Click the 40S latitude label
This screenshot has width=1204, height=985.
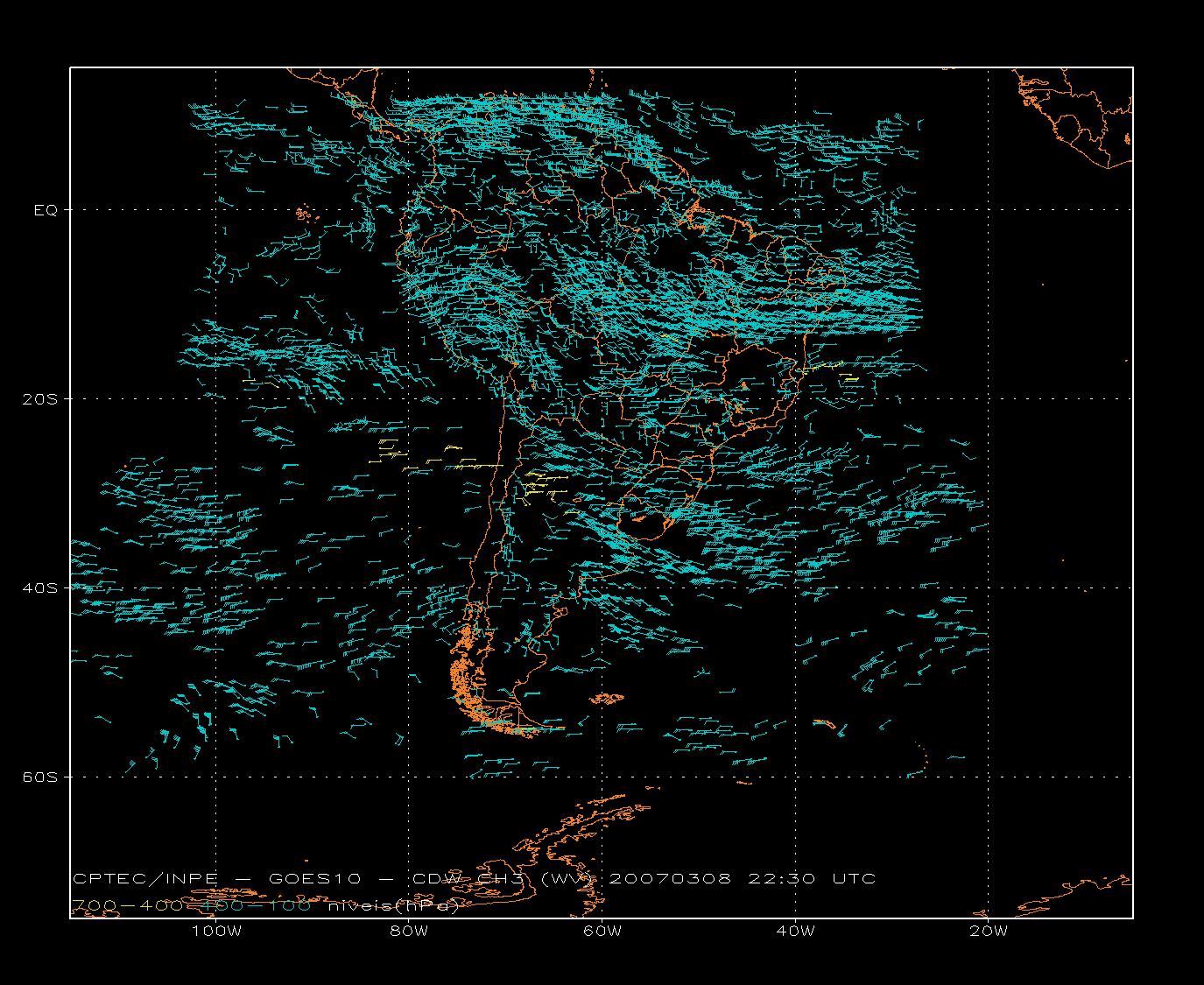(39, 587)
